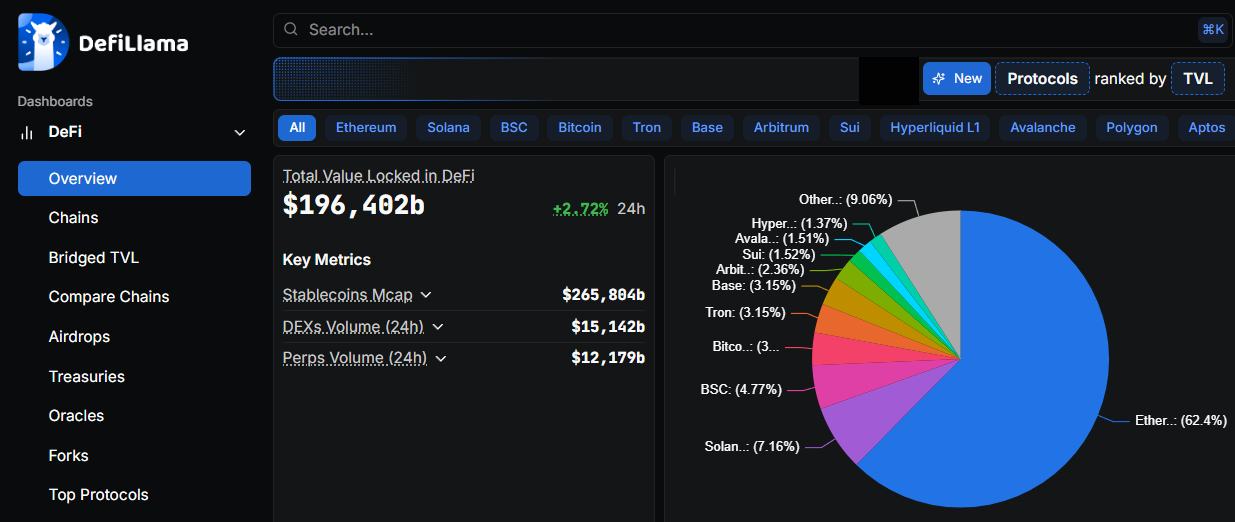This screenshot has width=1235, height=522.
Task: Click the ⌘K shortcut badge
Action: coord(1212,30)
